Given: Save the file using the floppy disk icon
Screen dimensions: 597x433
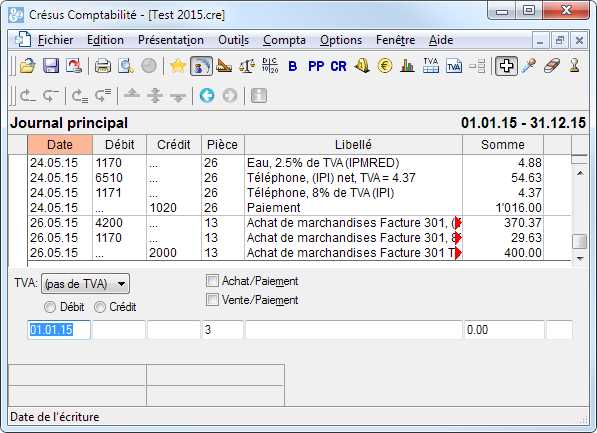Looking at the screenshot, I should pos(51,66).
